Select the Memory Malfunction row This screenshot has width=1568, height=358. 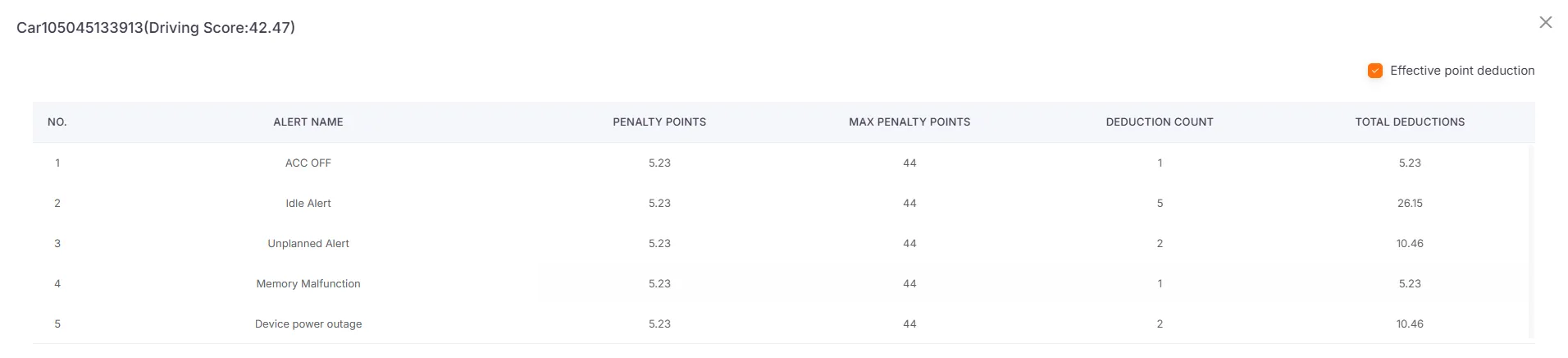click(308, 284)
